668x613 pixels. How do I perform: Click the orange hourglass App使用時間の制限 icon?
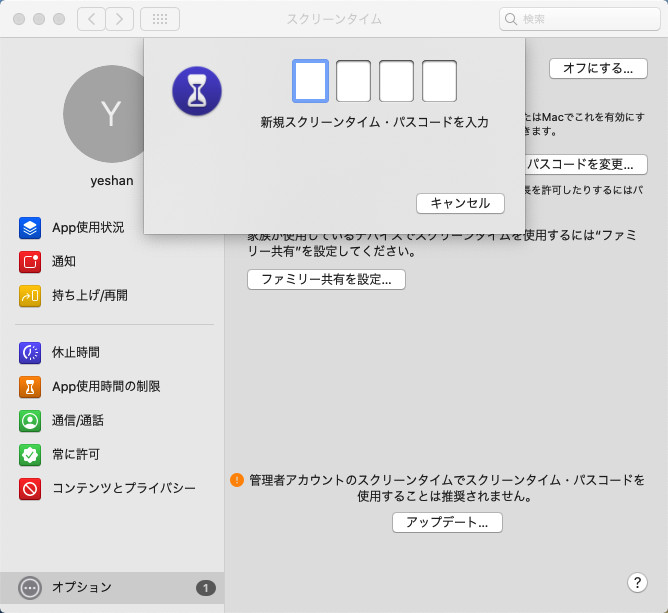pyautogui.click(x=30, y=387)
